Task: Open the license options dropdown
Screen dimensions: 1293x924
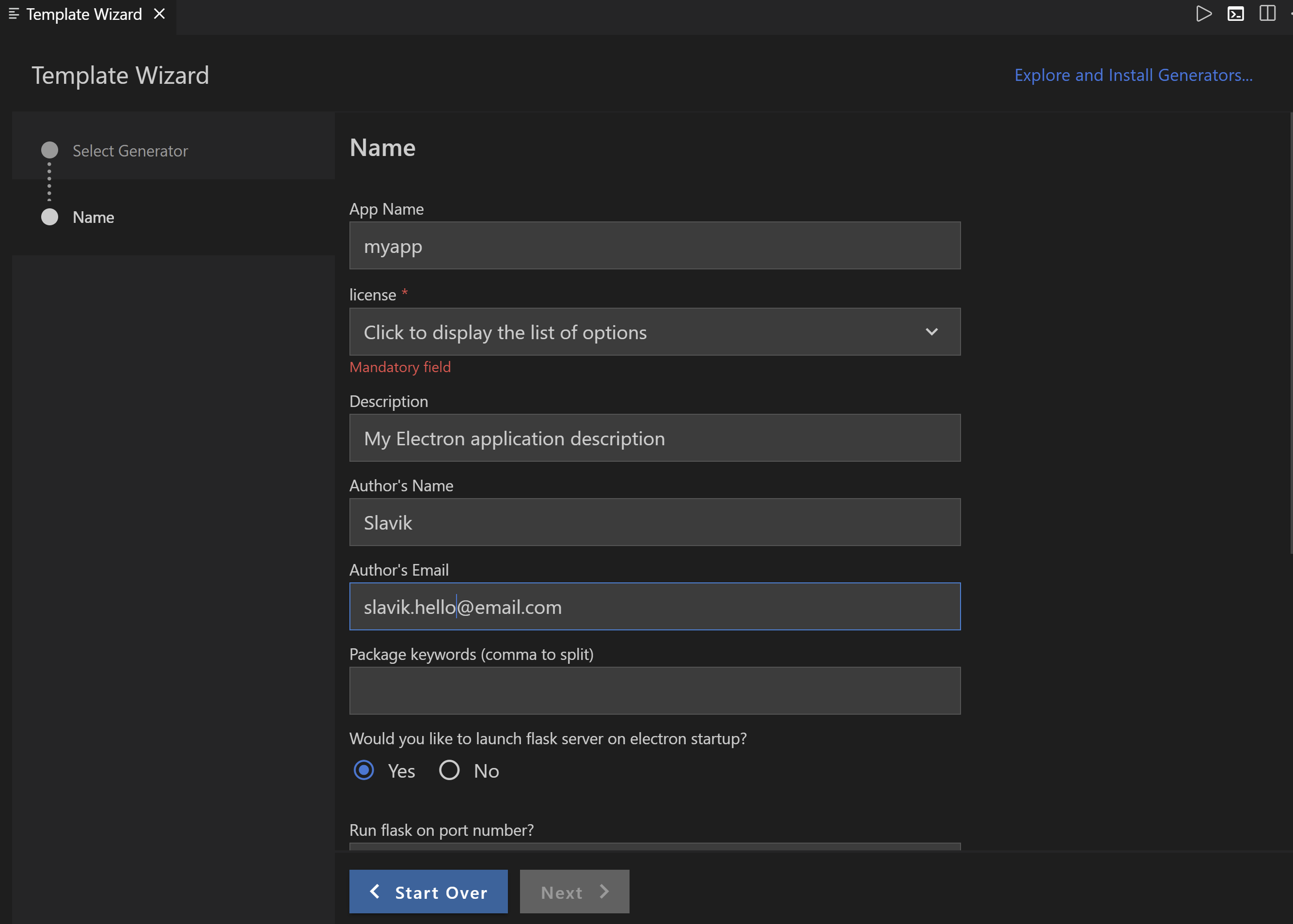Action: (626, 332)
